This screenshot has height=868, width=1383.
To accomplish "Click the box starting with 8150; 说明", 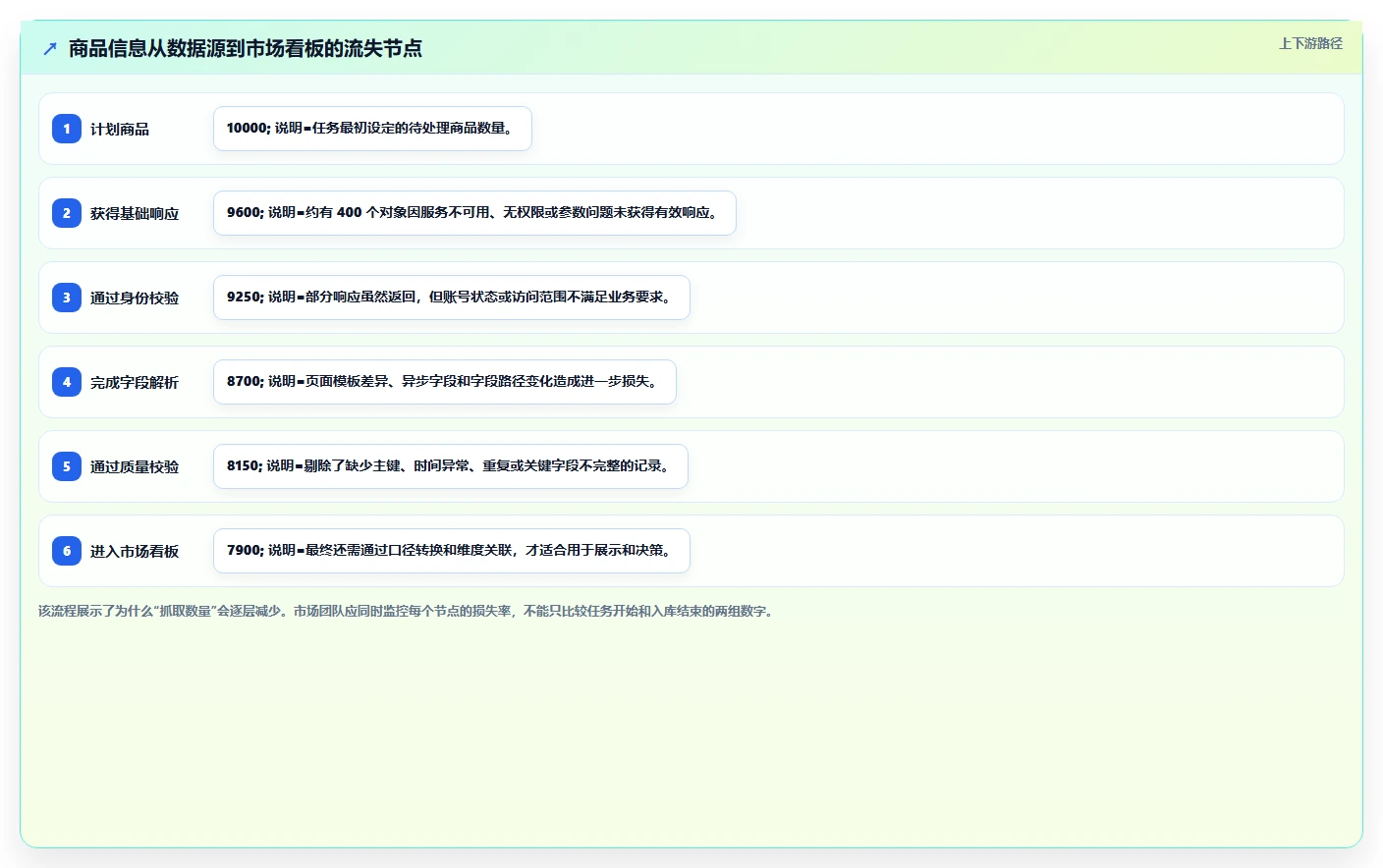I will point(451,466).
